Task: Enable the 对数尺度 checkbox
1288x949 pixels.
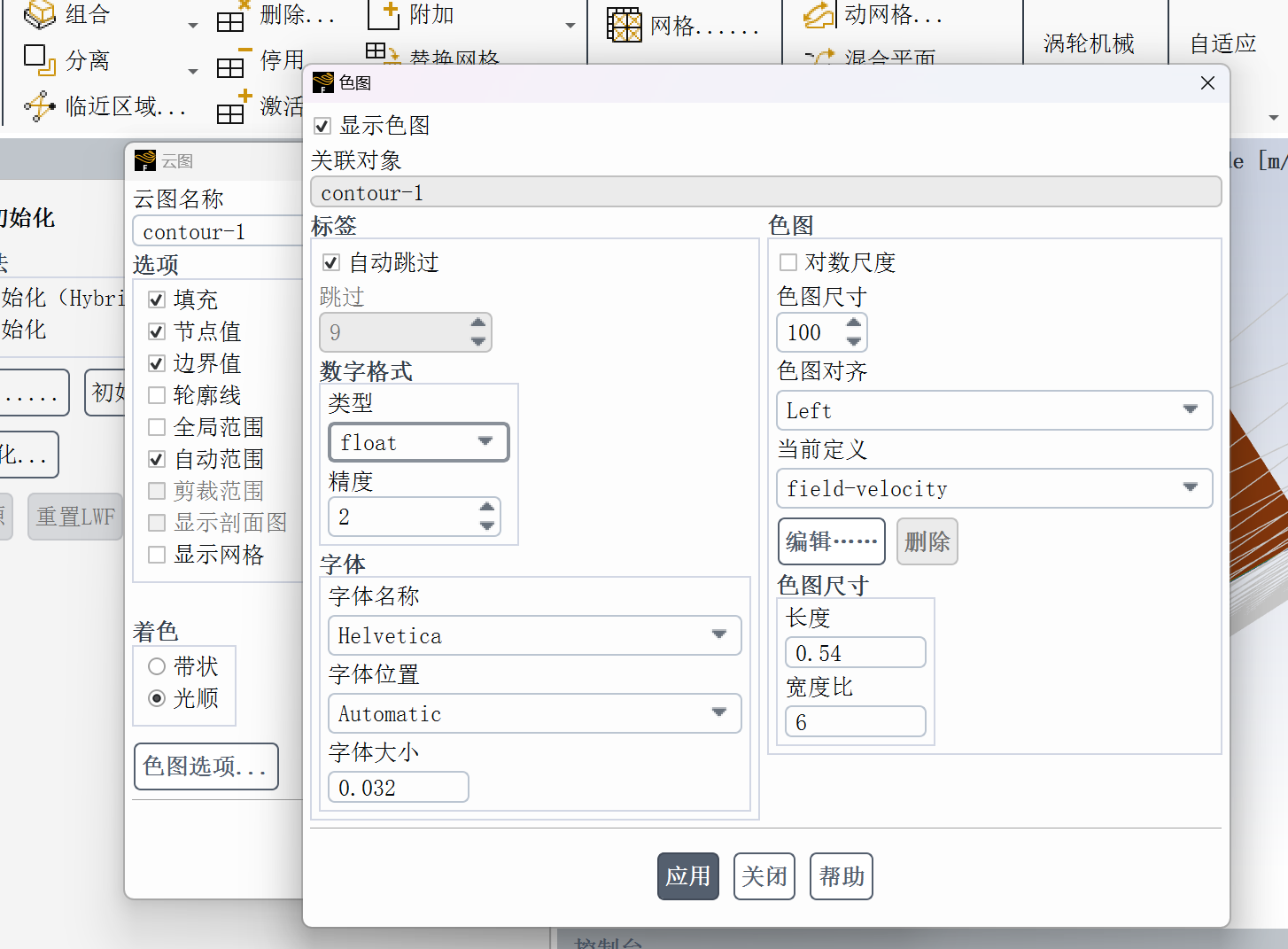Action: tap(788, 262)
